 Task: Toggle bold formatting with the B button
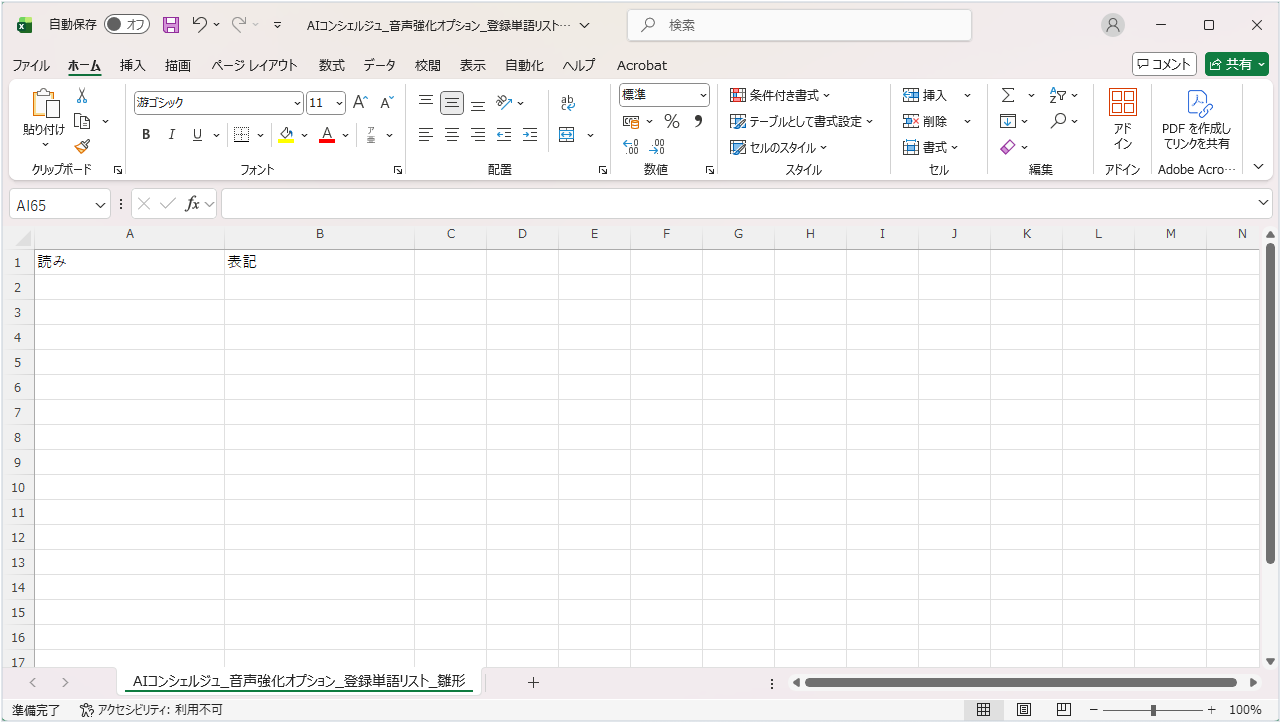pos(146,135)
